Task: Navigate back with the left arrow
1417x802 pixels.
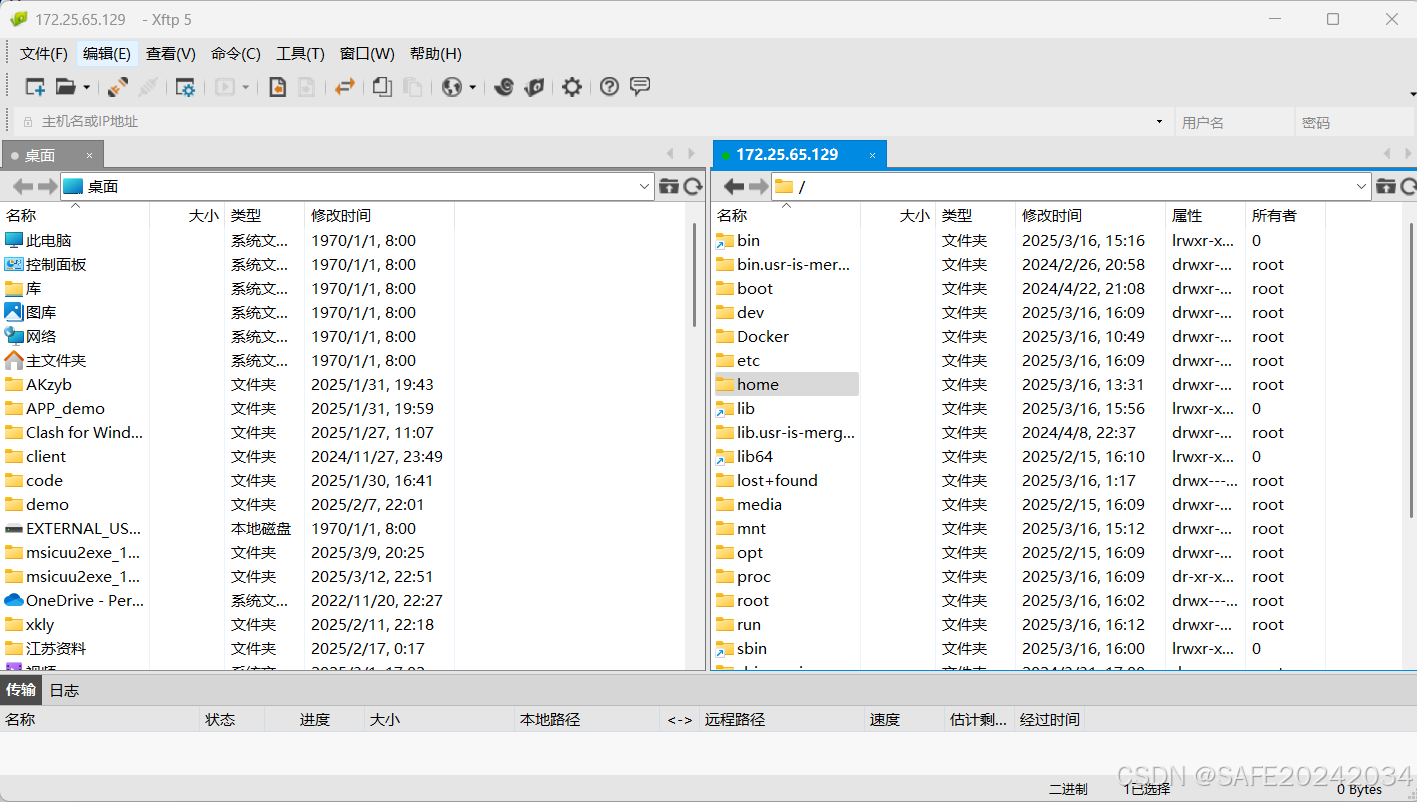Action: [x=734, y=186]
